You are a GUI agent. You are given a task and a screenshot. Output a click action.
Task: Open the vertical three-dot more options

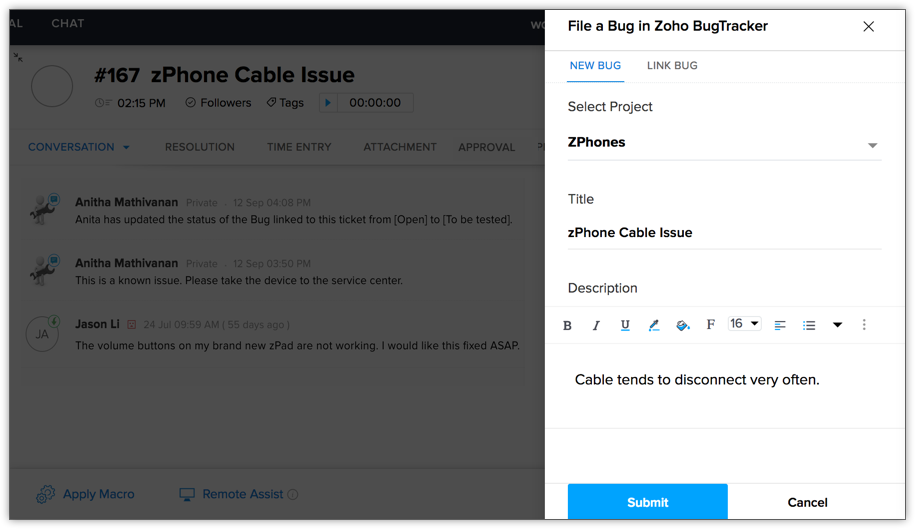click(864, 325)
